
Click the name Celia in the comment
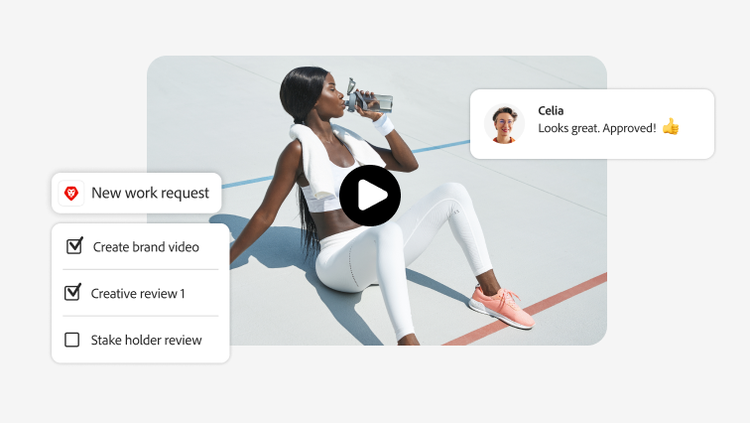click(551, 111)
